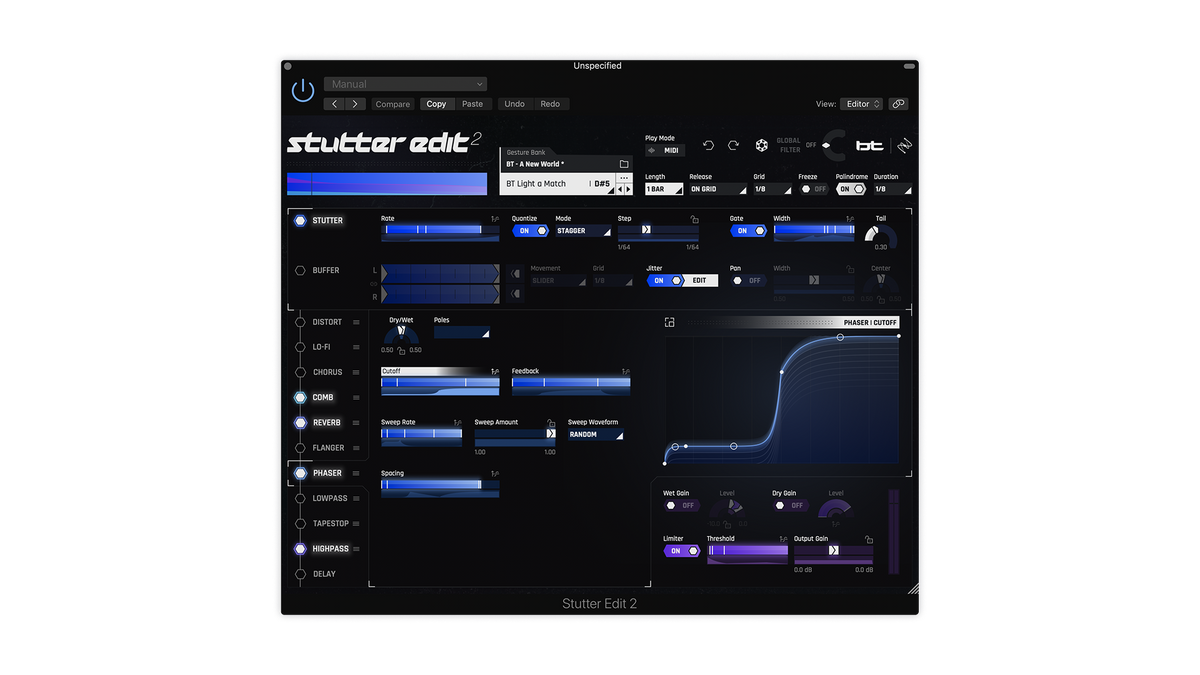Select the LOWPASS effect tab

coord(330,498)
